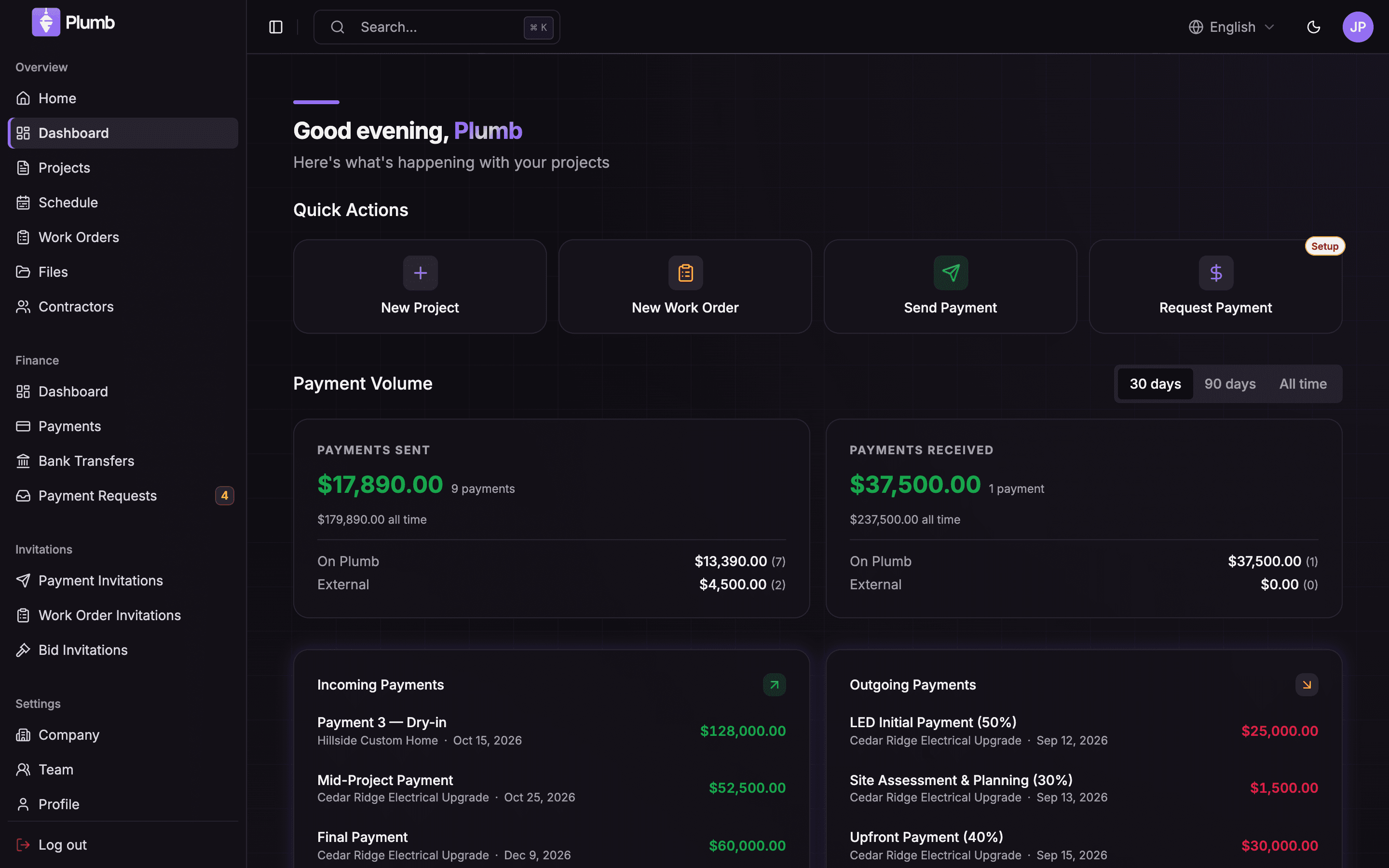Click the Setup badge
This screenshot has width=1389, height=868.
[x=1325, y=246]
